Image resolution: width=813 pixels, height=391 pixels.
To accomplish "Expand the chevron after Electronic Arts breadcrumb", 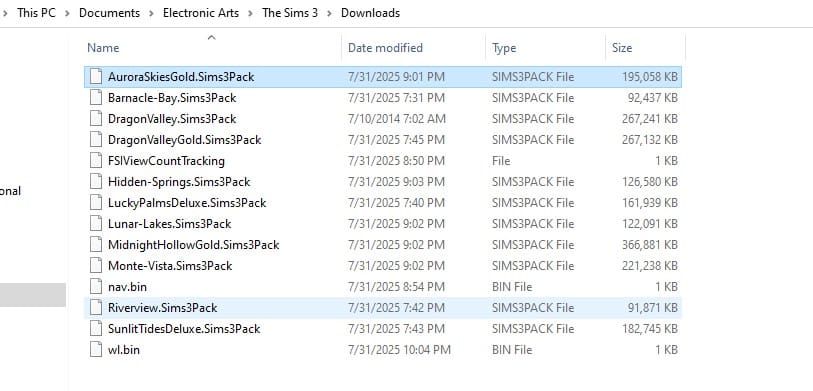I will click(x=250, y=13).
